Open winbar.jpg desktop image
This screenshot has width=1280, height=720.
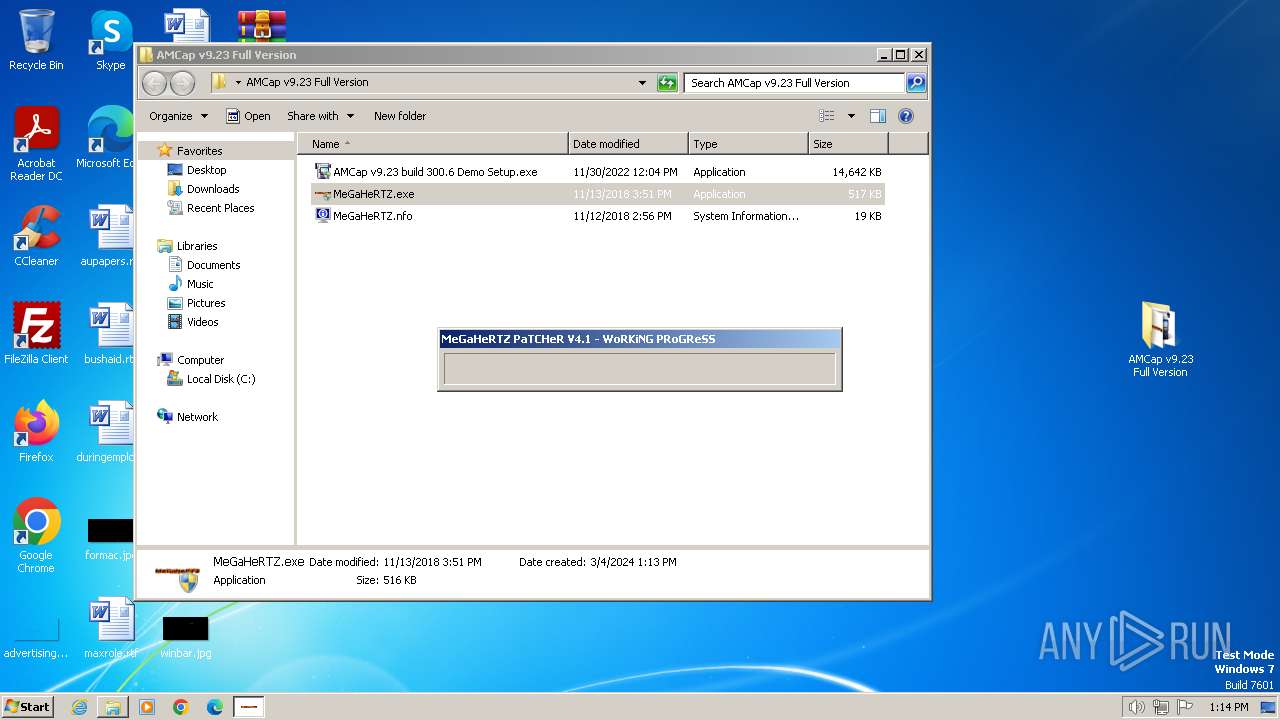(x=186, y=635)
